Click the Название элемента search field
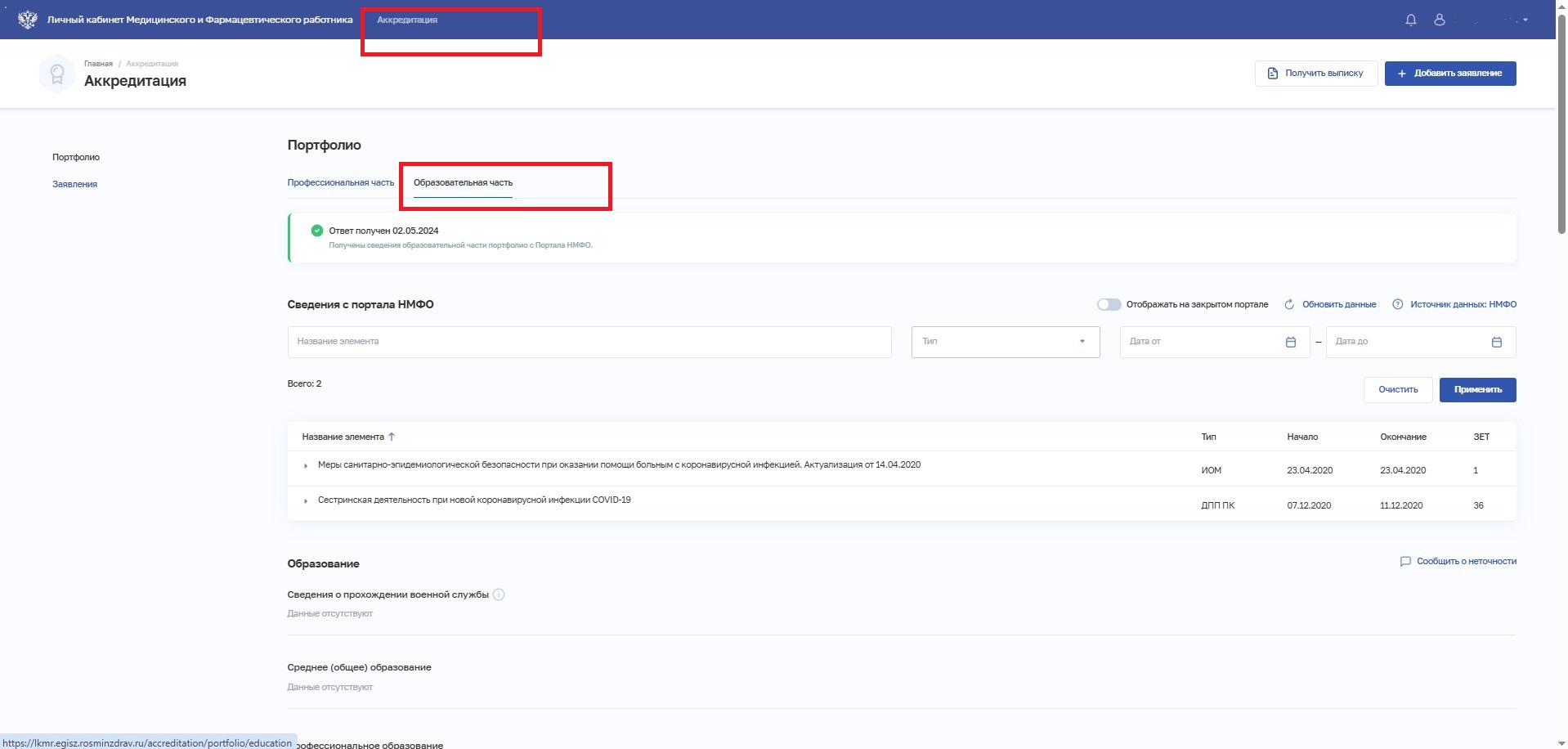This screenshot has height=749, width=1568. pyautogui.click(x=589, y=342)
